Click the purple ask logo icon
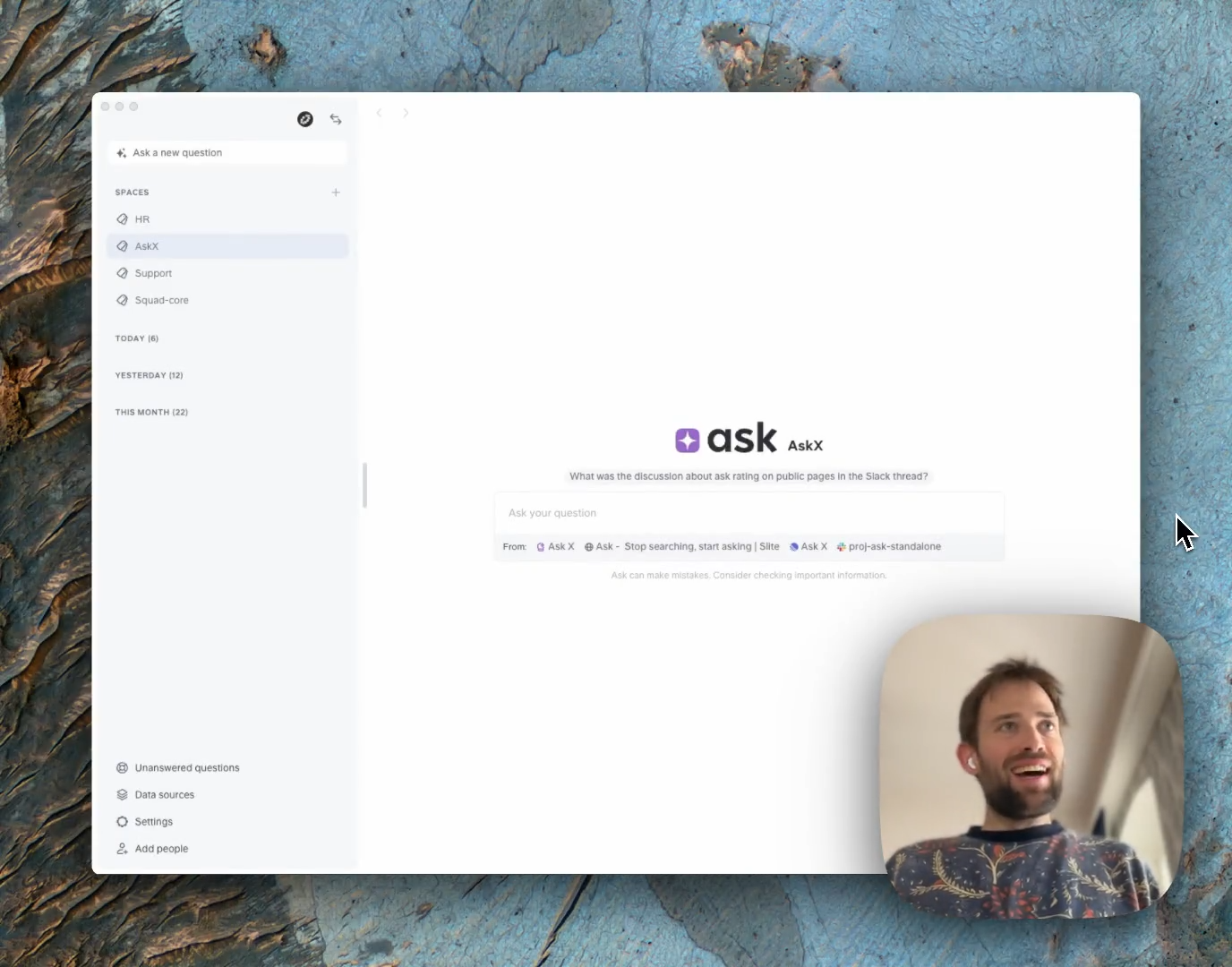This screenshot has width=1232, height=967. click(688, 441)
